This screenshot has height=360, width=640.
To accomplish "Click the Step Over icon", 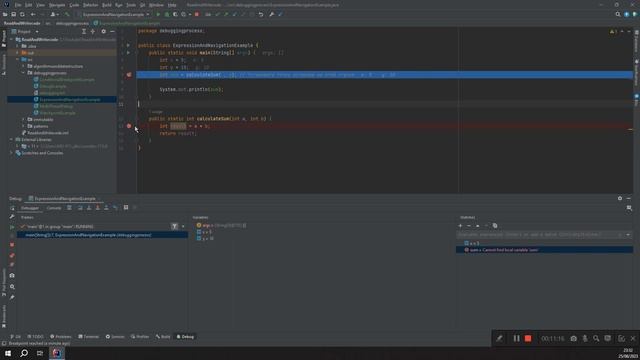I will click(80, 208).
